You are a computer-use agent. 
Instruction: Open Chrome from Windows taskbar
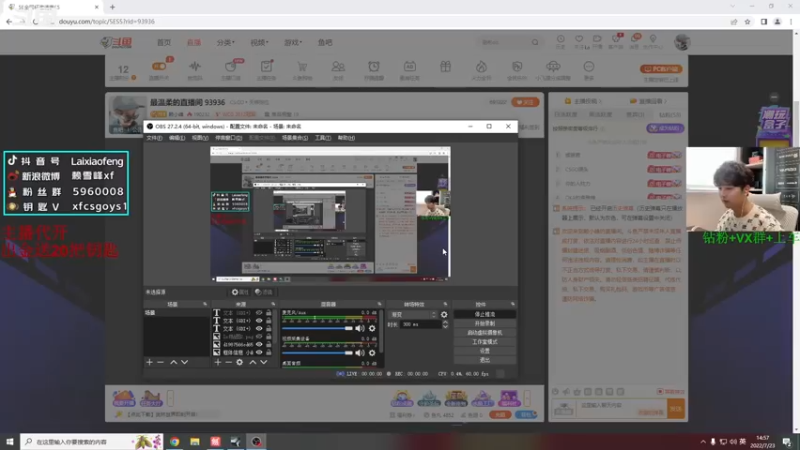tap(174, 442)
